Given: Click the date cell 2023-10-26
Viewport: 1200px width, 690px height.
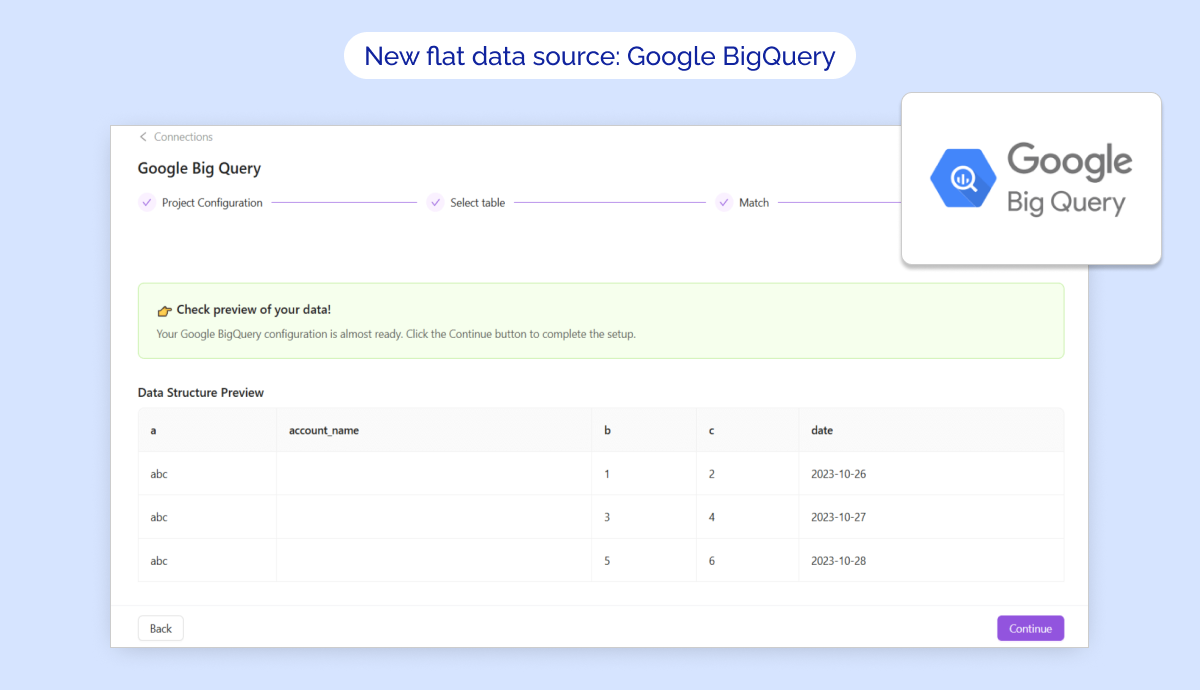Looking at the screenshot, I should click(x=838, y=474).
